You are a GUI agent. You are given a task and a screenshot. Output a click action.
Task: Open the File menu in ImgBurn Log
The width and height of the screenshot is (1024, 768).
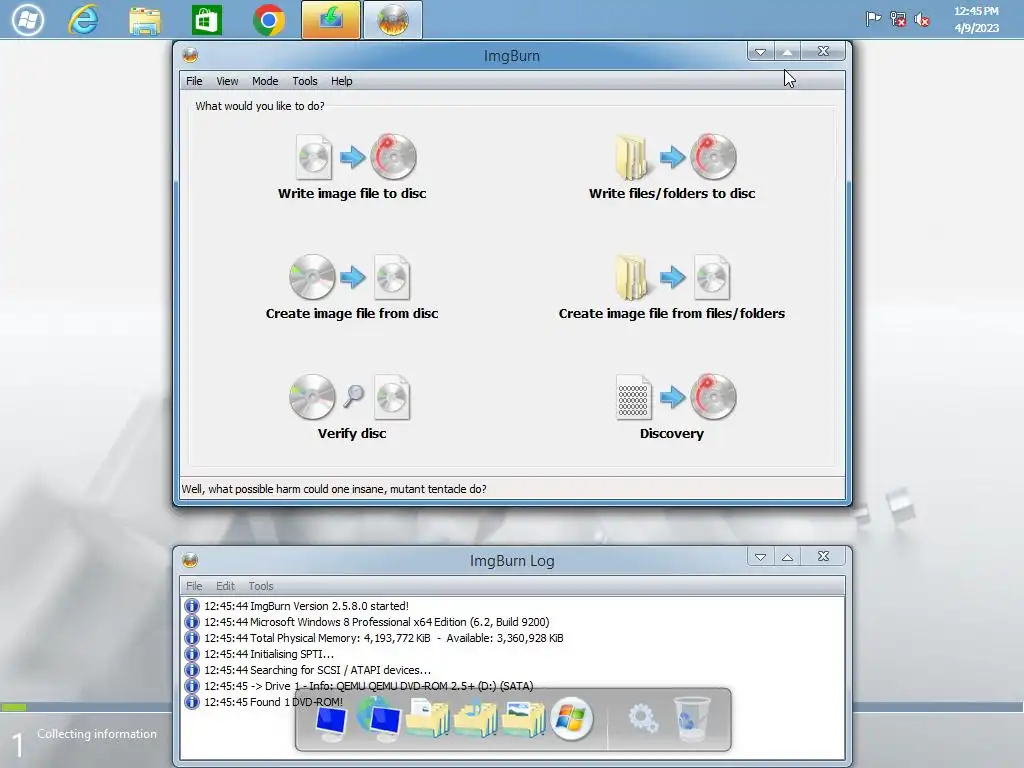pos(194,586)
